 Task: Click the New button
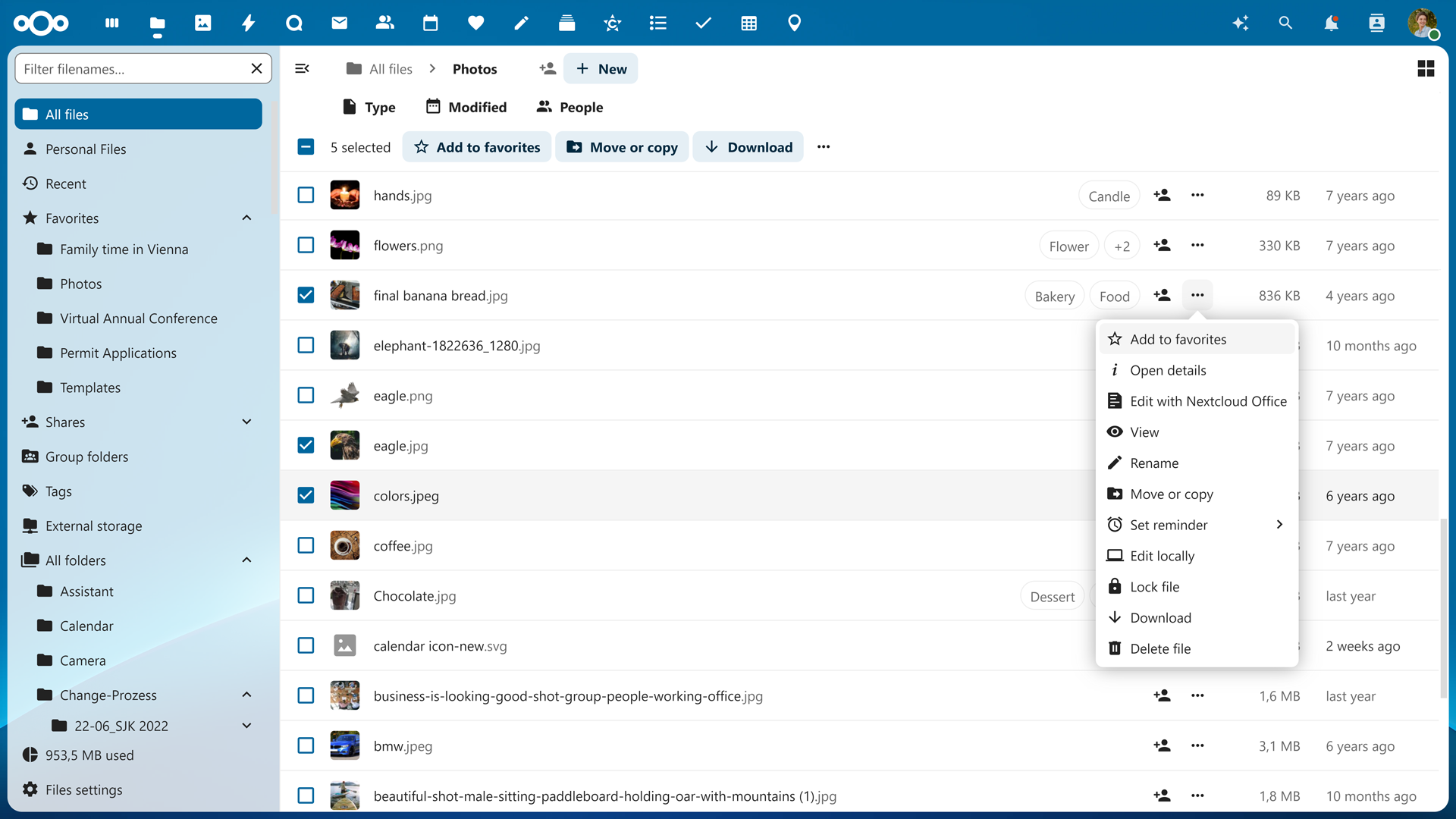601,69
